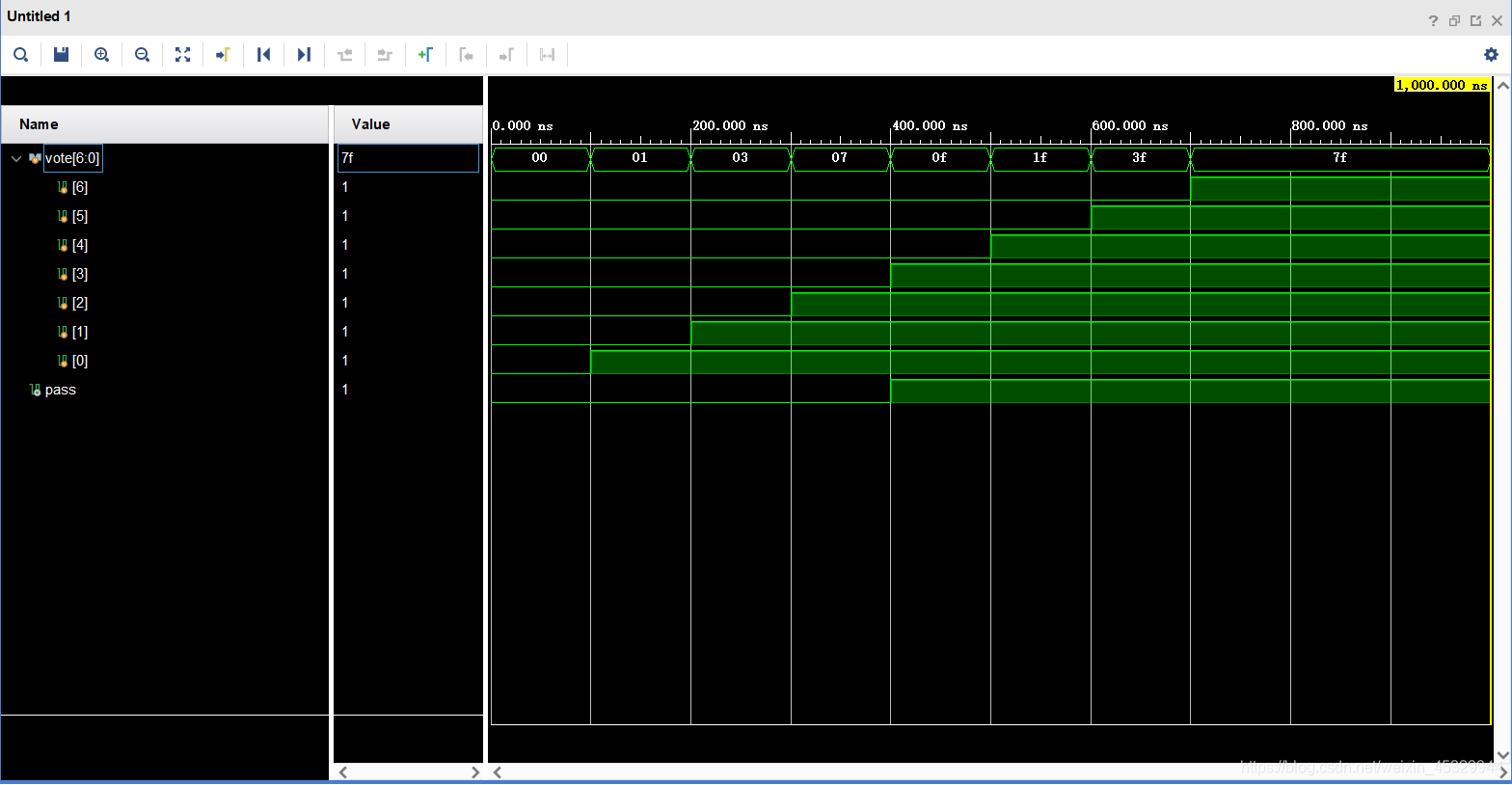This screenshot has width=1512, height=785.
Task: Click waveform horizontal scroll right arrow
Action: coord(1502,772)
